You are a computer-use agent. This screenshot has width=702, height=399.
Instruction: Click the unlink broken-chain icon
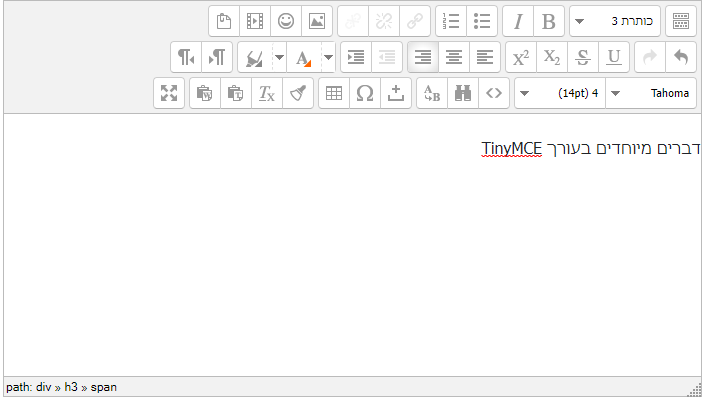(x=384, y=21)
